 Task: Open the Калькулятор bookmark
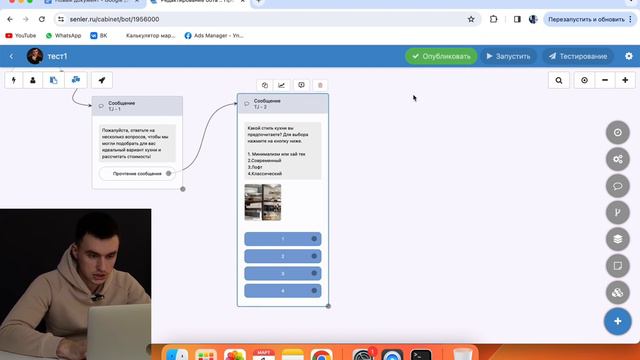(150, 36)
